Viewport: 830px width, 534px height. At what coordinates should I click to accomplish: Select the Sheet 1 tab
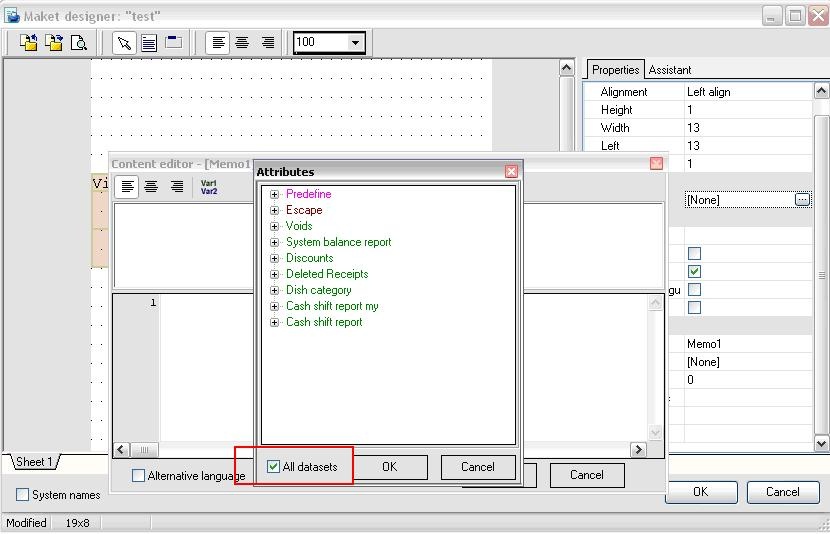coord(35,462)
